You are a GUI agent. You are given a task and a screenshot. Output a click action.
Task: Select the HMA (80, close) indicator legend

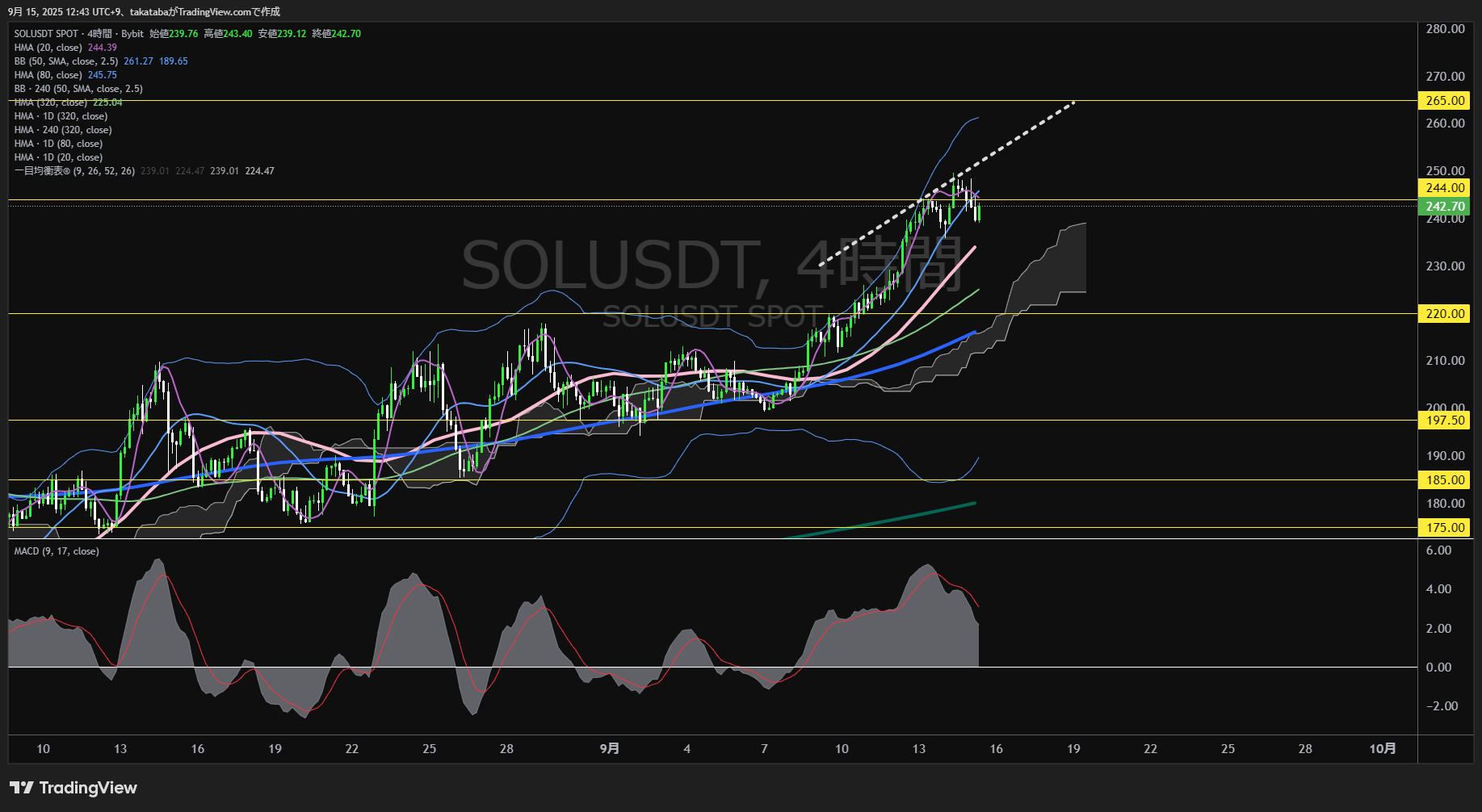[x=48, y=75]
